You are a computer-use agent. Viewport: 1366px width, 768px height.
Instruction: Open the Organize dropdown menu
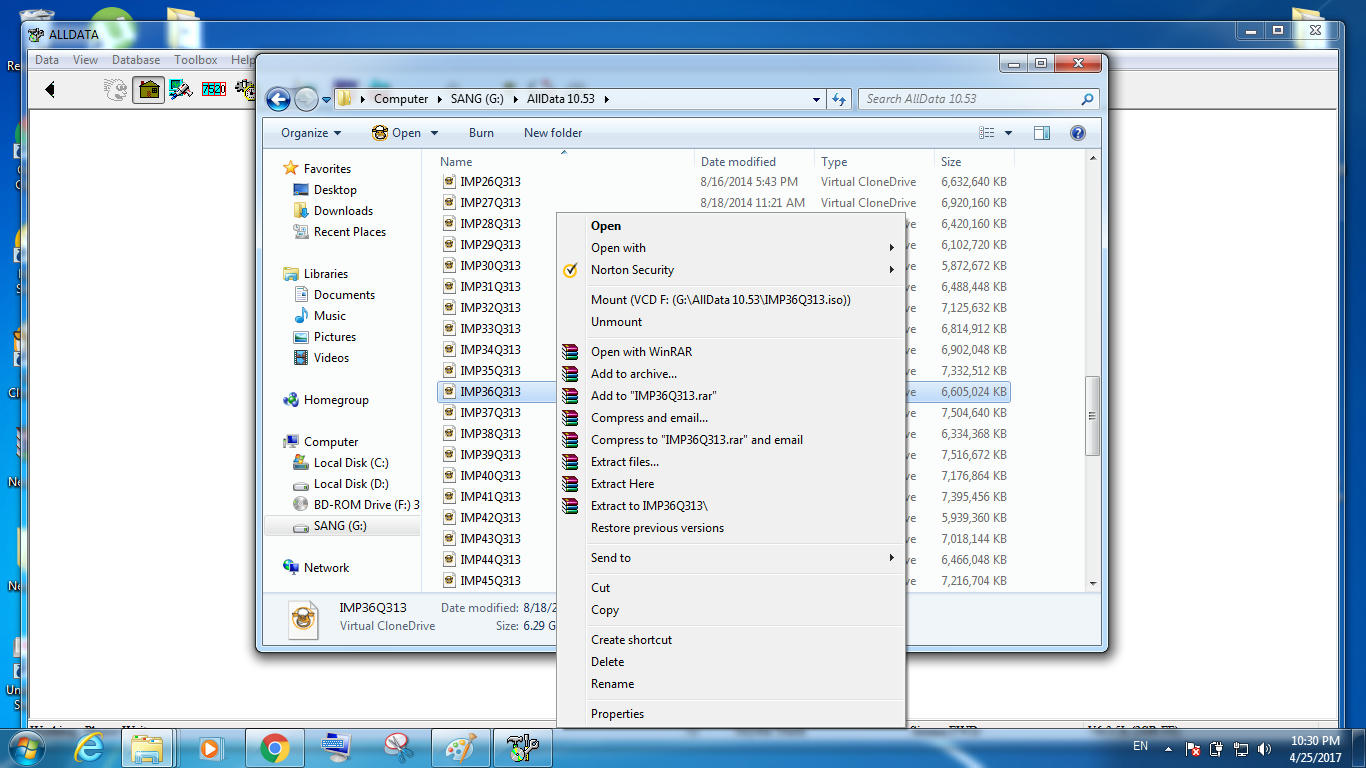pyautogui.click(x=311, y=133)
